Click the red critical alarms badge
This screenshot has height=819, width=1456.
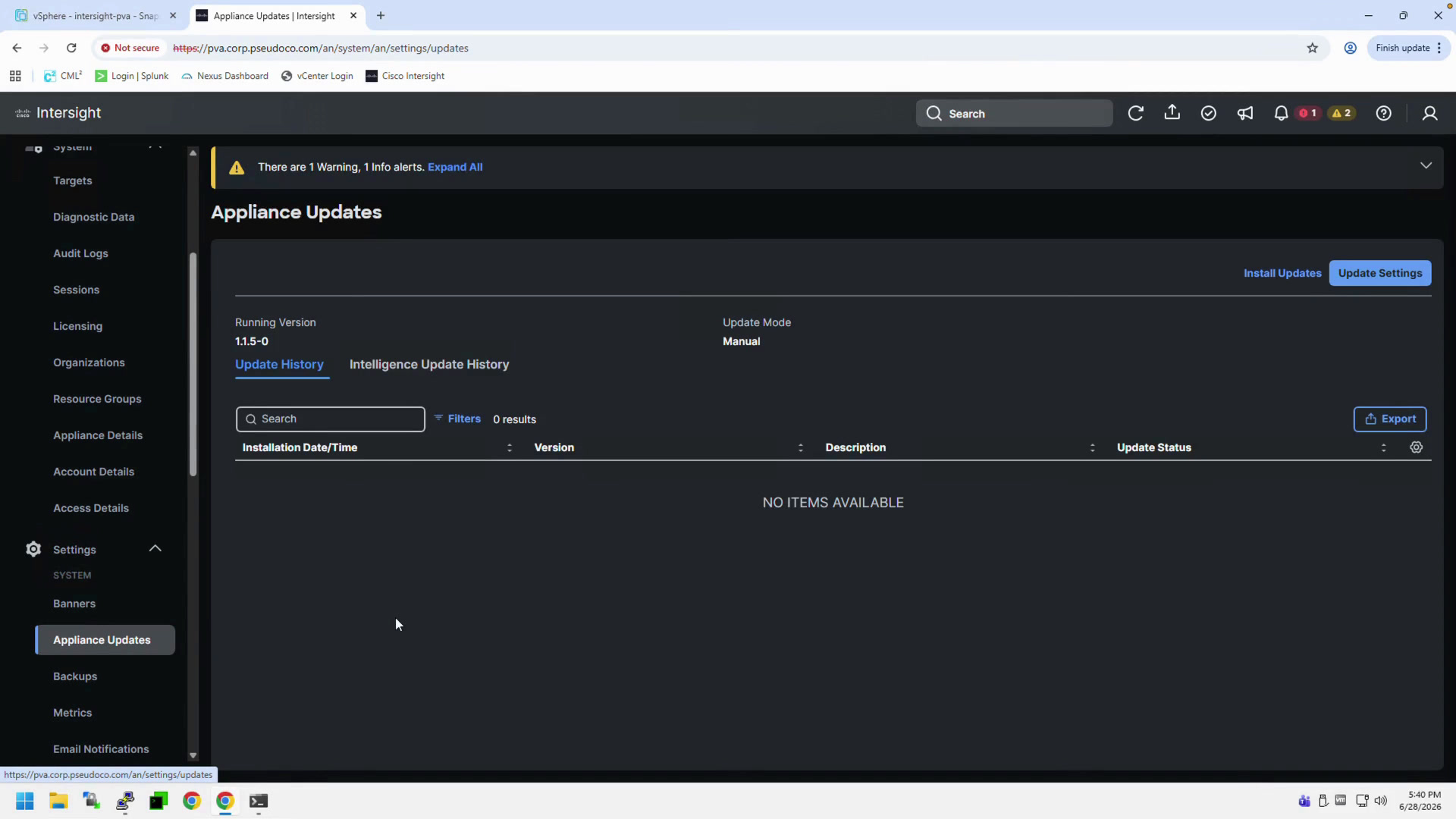1308,113
